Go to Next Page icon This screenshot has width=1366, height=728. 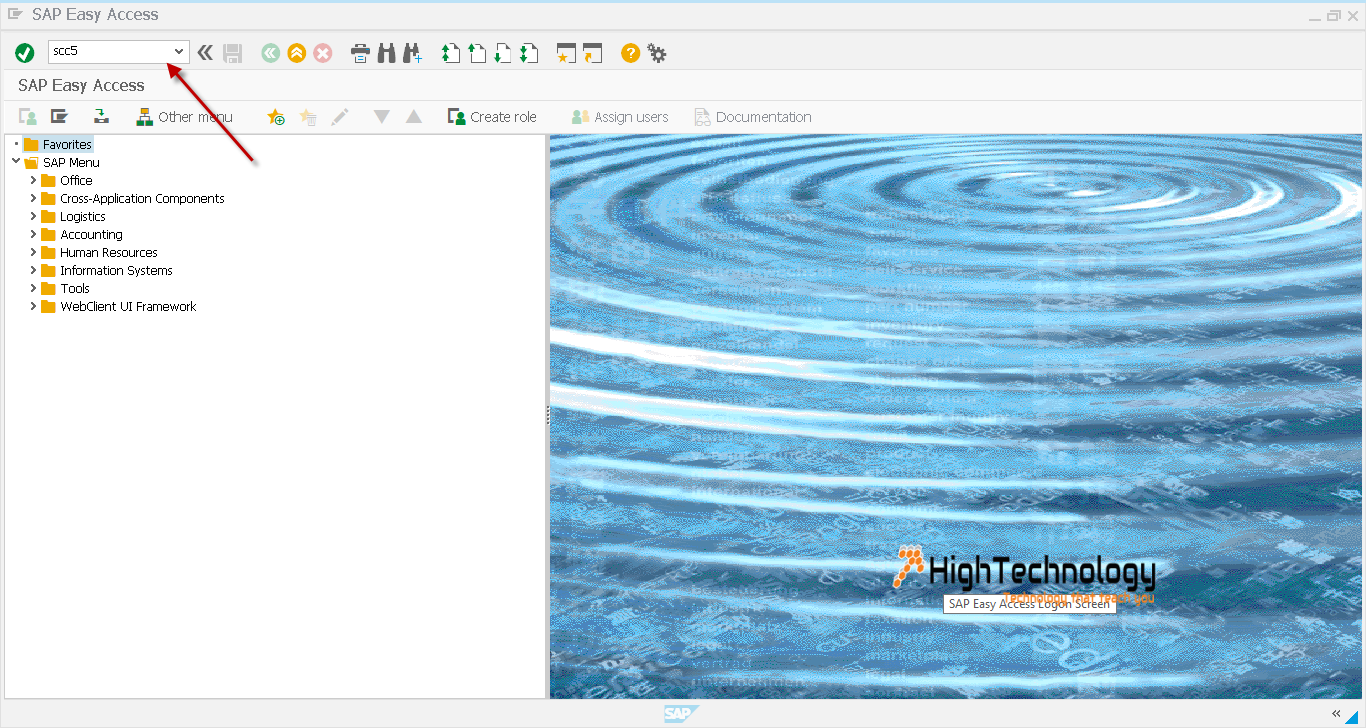503,53
